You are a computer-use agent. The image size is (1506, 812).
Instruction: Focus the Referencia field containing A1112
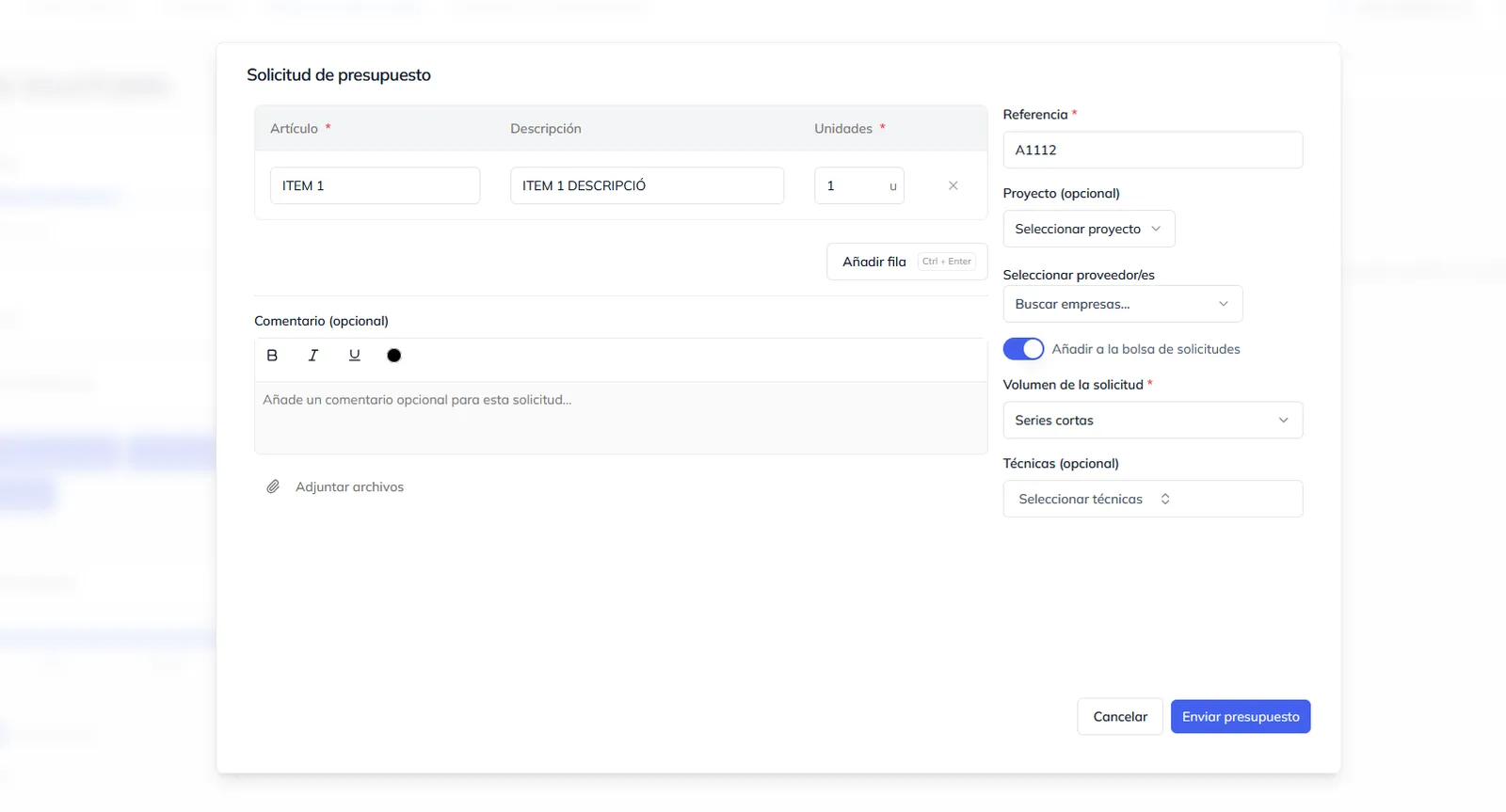click(1153, 150)
